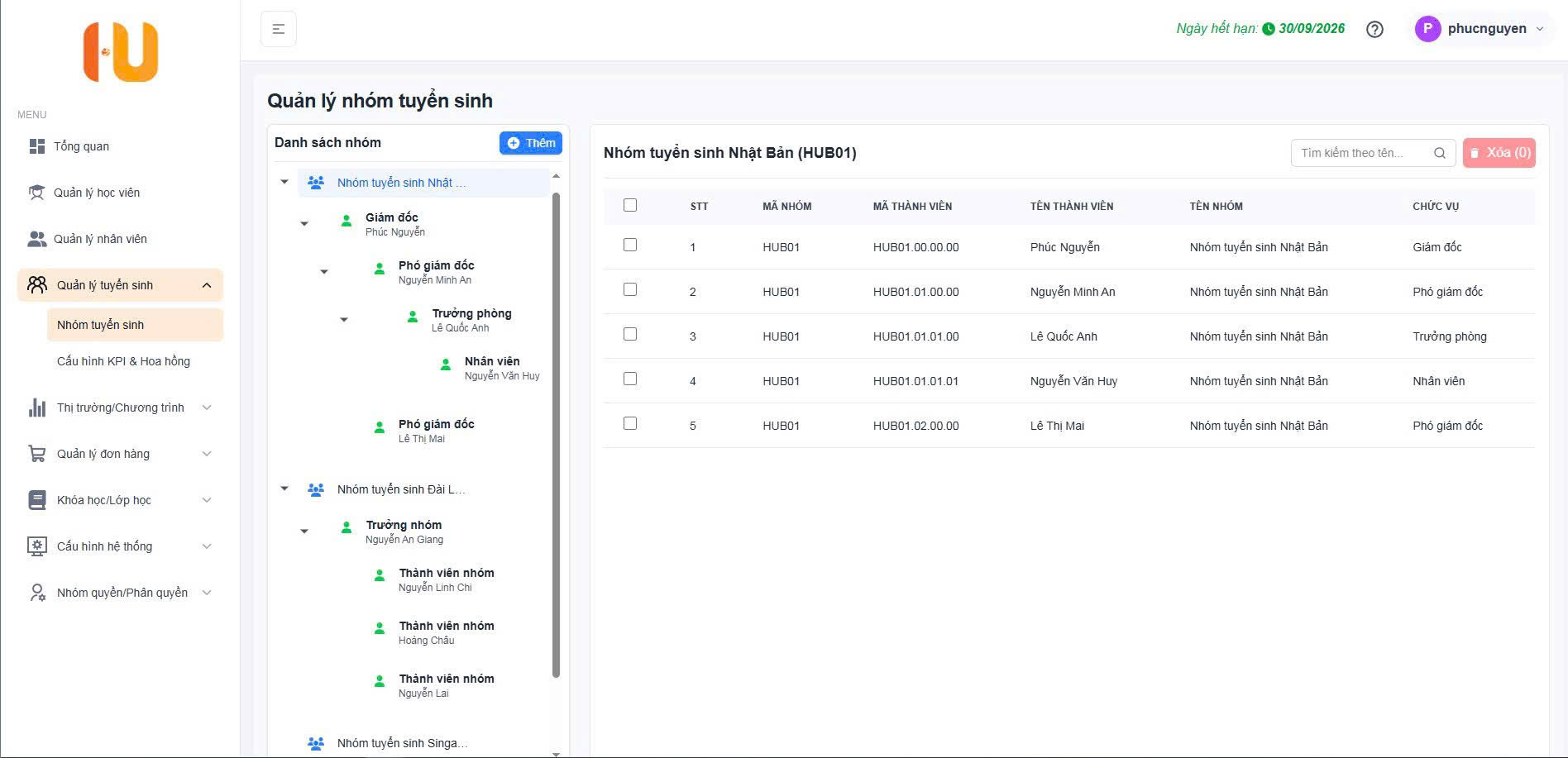Click the Quản lý đơn hàng cart icon
Image resolution: width=1568 pixels, height=758 pixels.
[36, 454]
